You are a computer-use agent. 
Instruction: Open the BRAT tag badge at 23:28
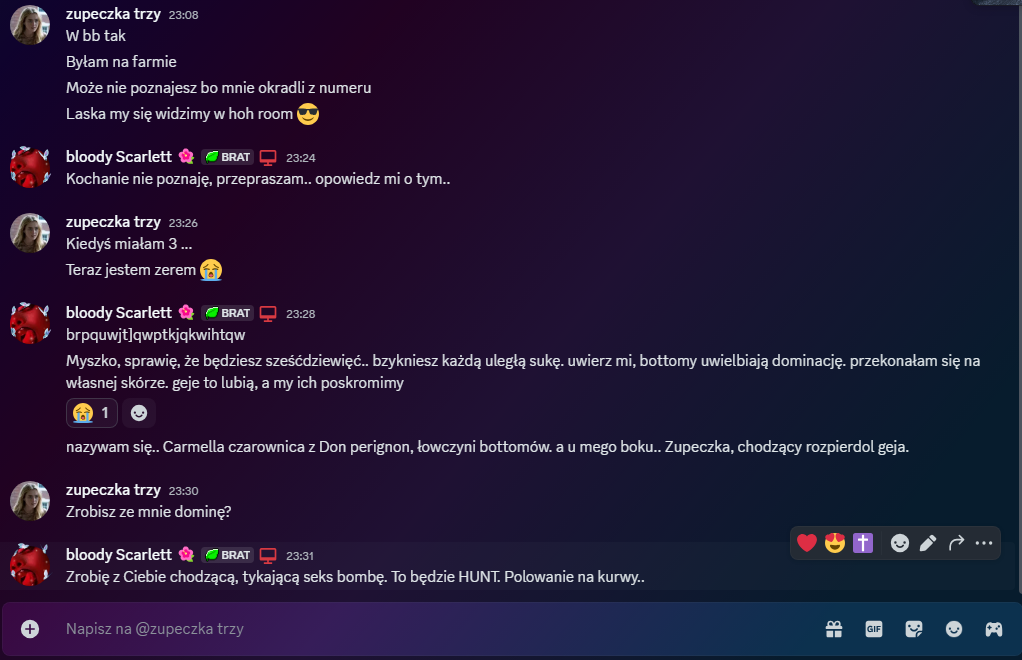(x=227, y=313)
